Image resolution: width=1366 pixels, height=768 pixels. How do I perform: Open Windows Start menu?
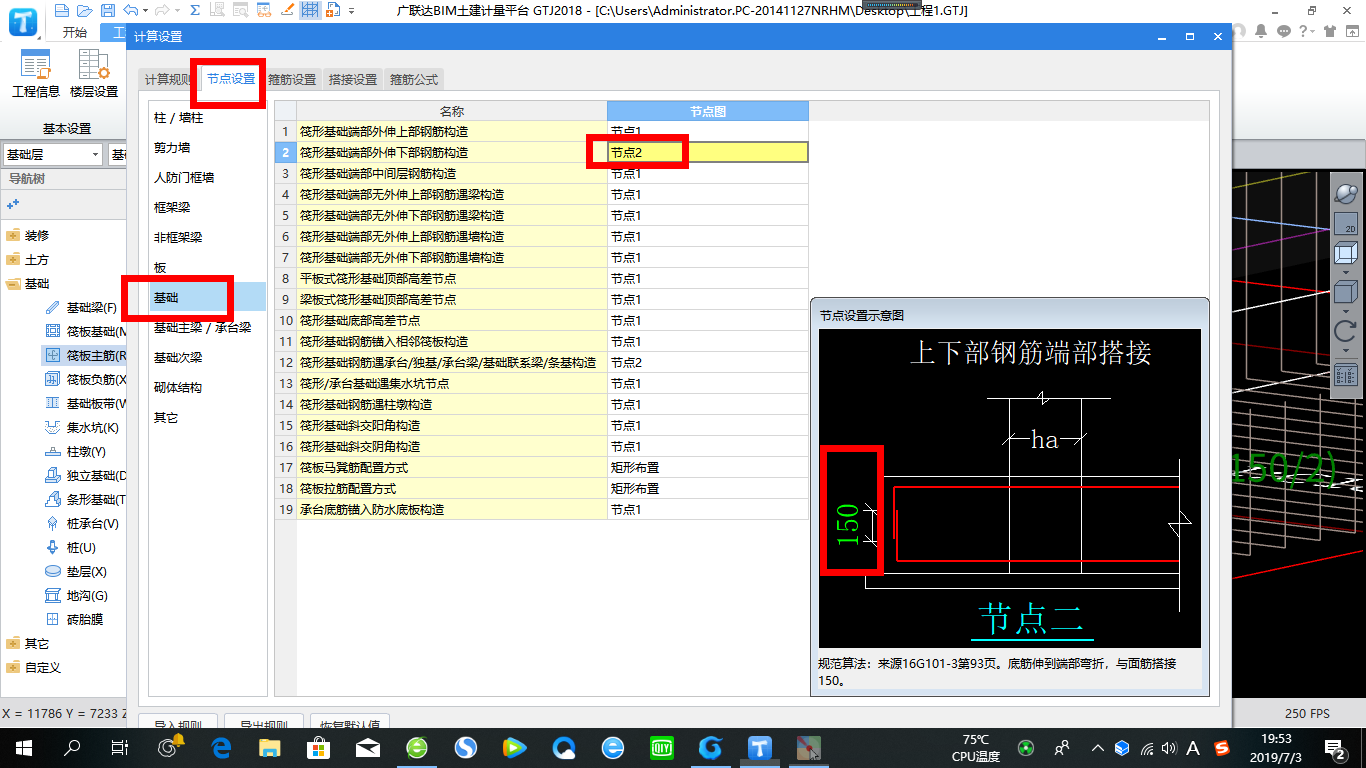[x=24, y=747]
